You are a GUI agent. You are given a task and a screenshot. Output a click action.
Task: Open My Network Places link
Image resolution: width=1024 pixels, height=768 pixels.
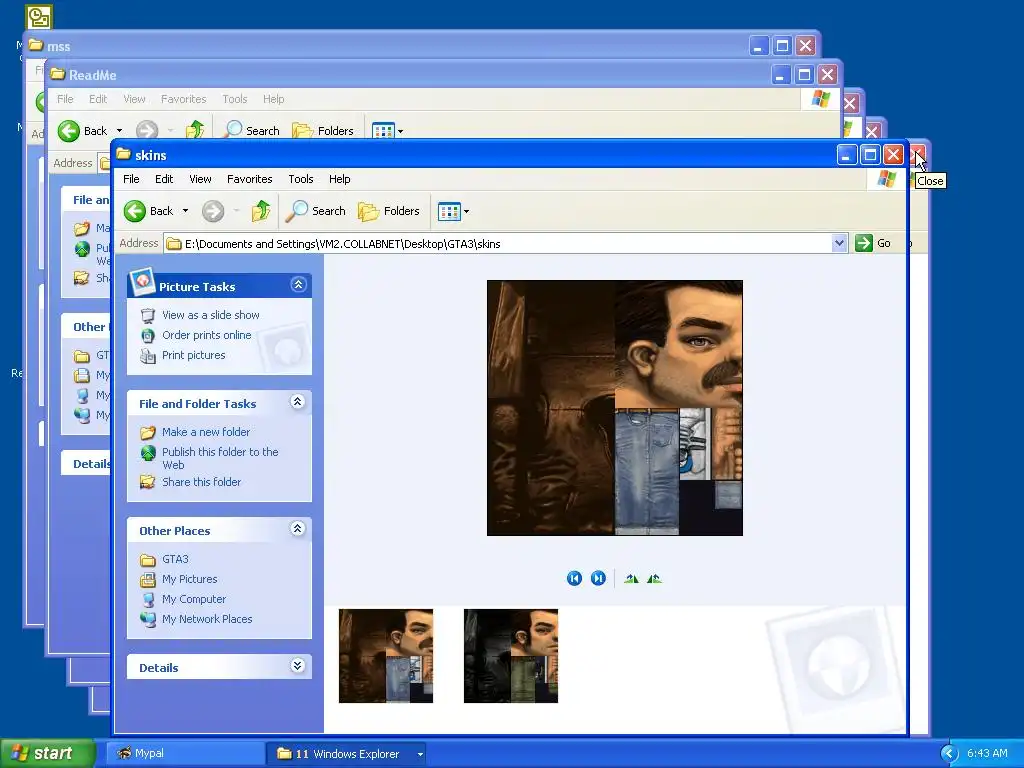point(207,619)
